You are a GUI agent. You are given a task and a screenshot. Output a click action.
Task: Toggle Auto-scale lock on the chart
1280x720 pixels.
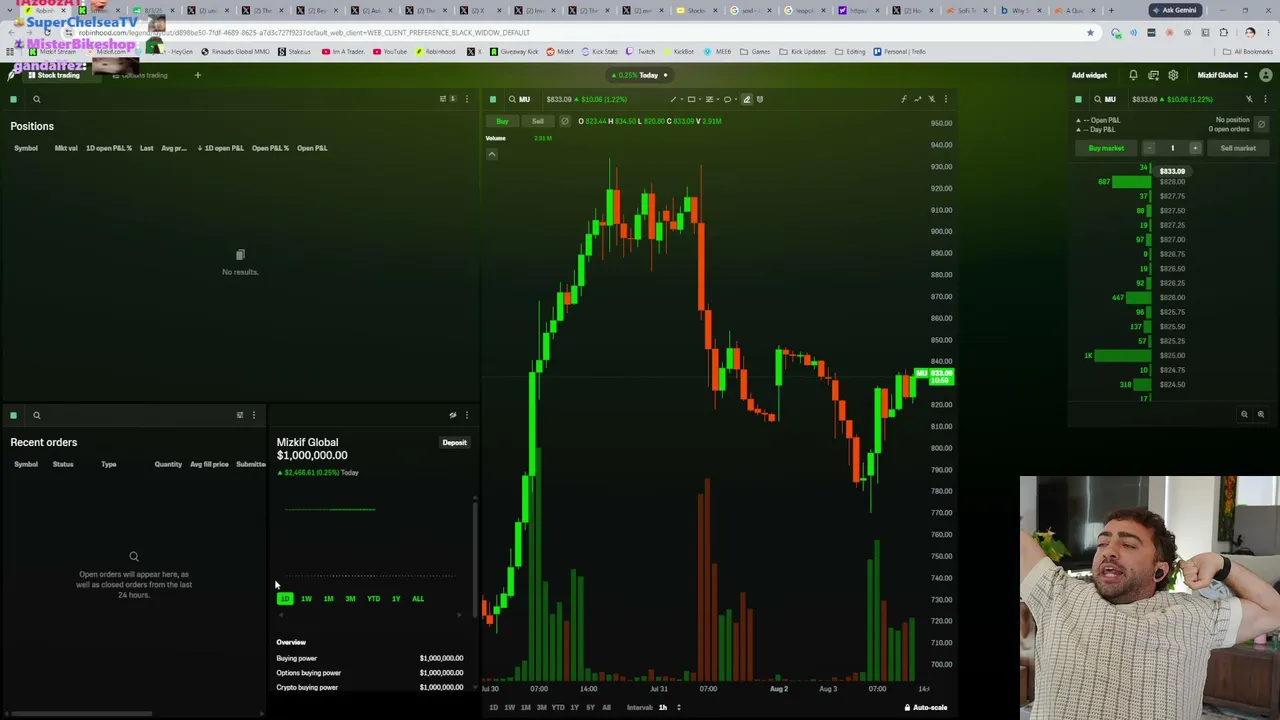tap(925, 708)
